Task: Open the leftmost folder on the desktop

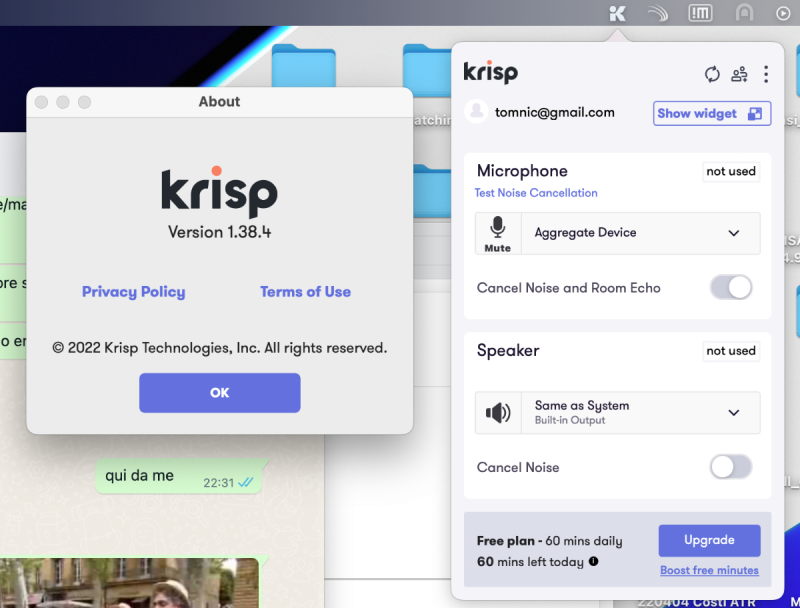Action: 304,66
